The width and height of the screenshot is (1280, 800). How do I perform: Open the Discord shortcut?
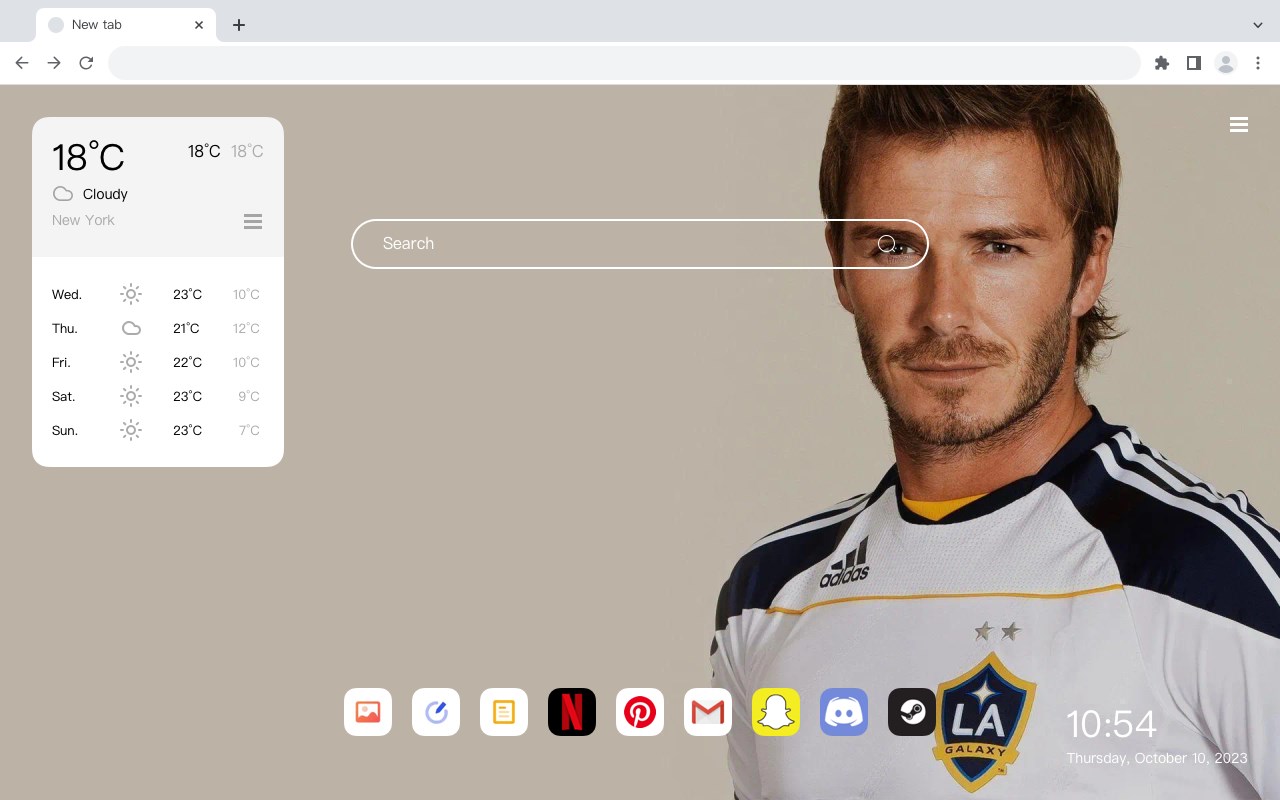tap(844, 712)
